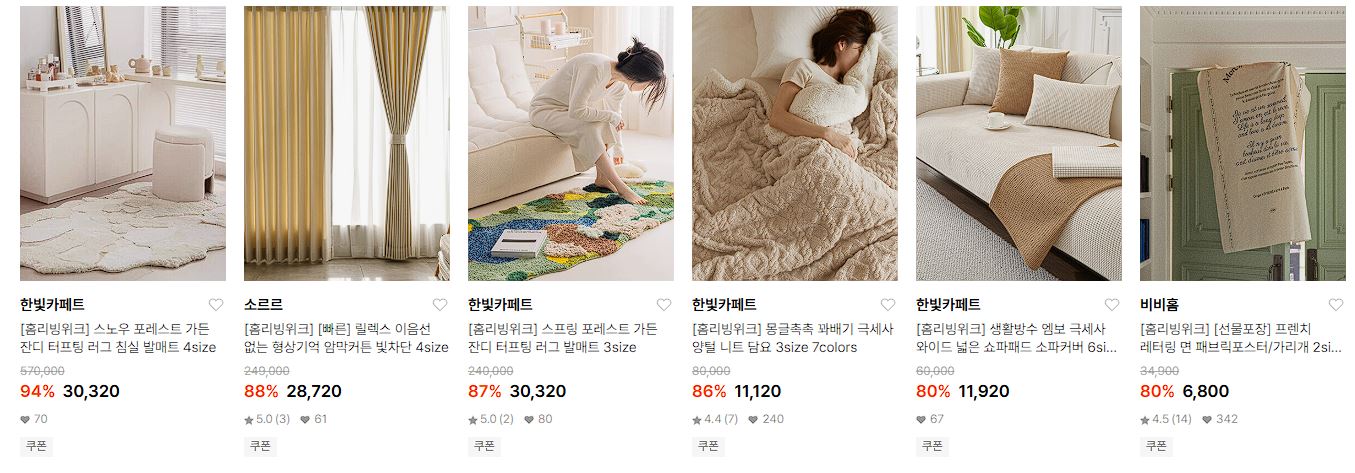This screenshot has width=1355, height=473.
Task: Add the knit blanket to wishlist heart
Action: point(888,305)
